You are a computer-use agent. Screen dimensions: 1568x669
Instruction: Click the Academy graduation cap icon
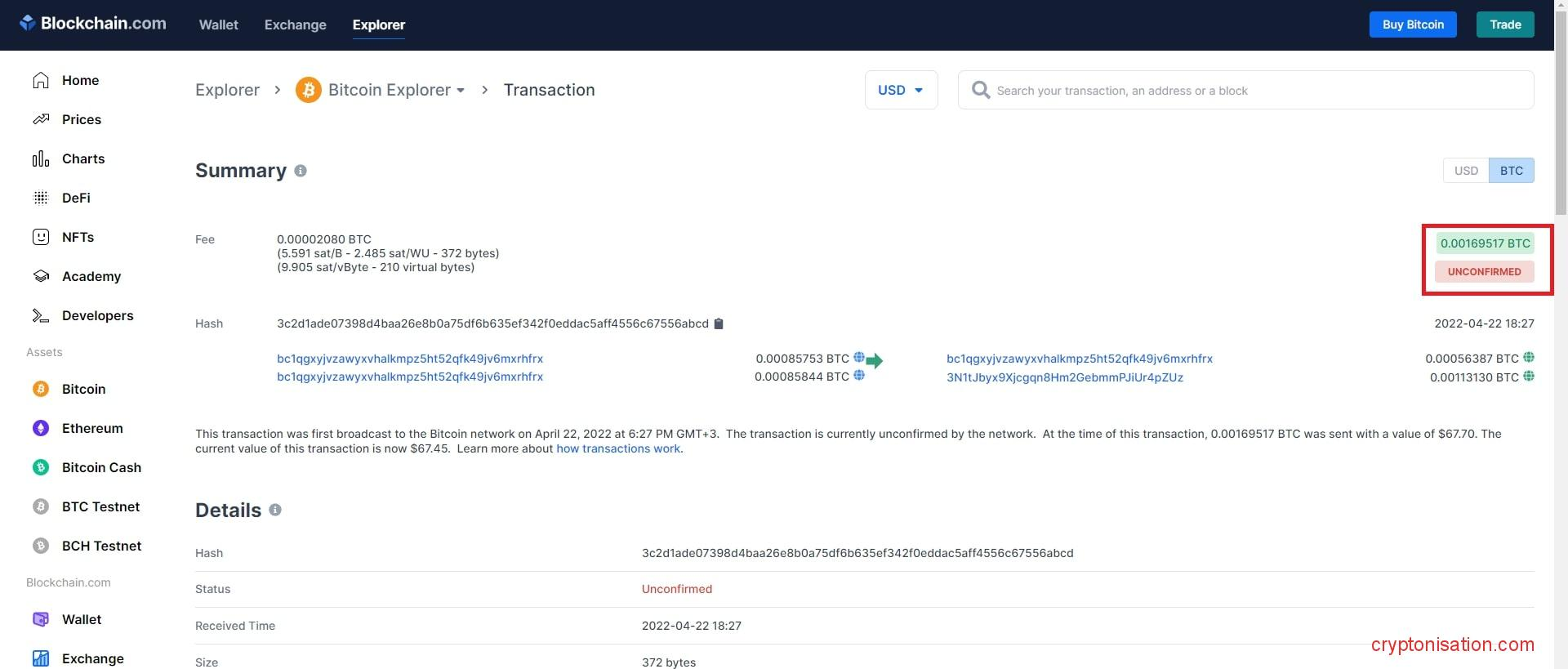[41, 276]
